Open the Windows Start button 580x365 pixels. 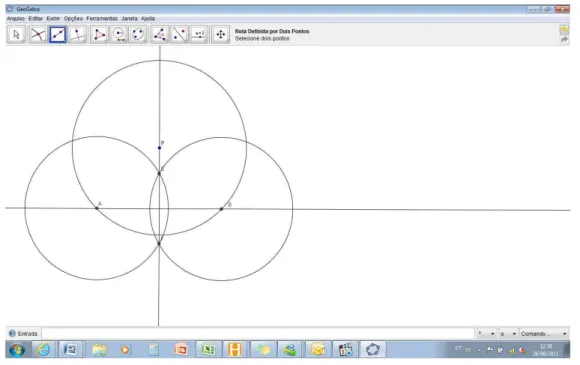pyautogui.click(x=17, y=349)
